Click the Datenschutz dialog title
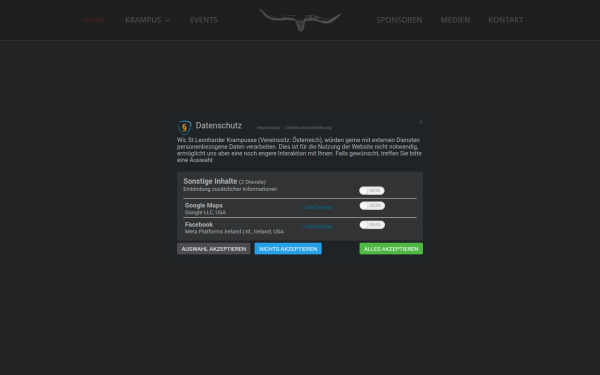 [x=218, y=126]
